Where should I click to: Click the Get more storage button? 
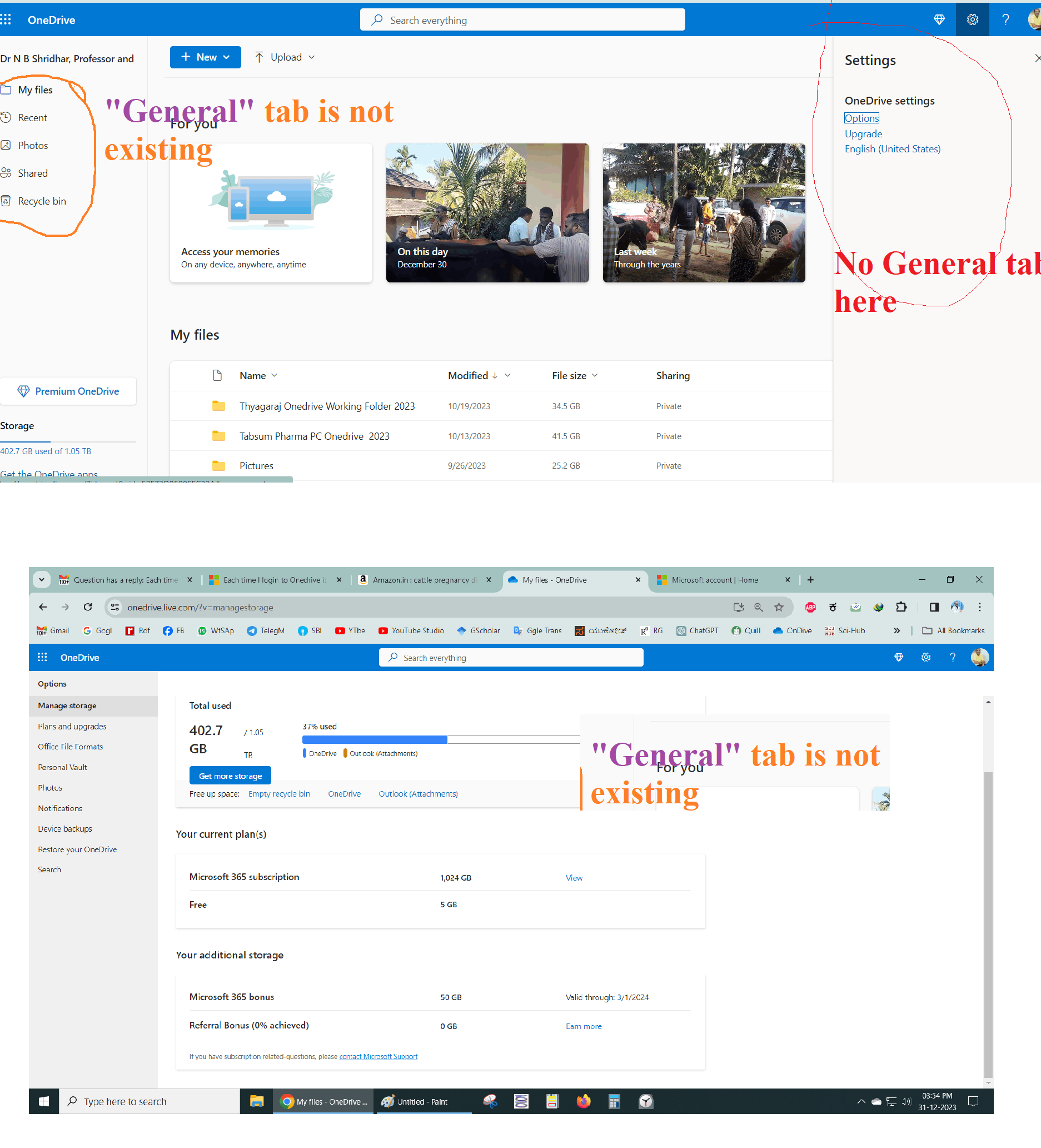(x=230, y=775)
